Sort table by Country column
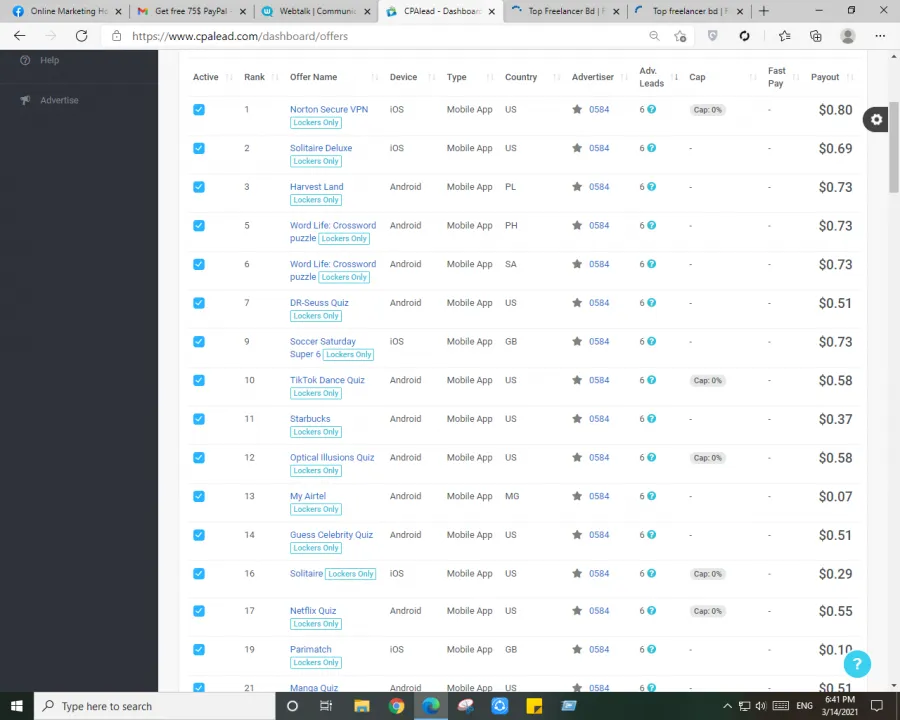This screenshot has height=720, width=900. (521, 77)
